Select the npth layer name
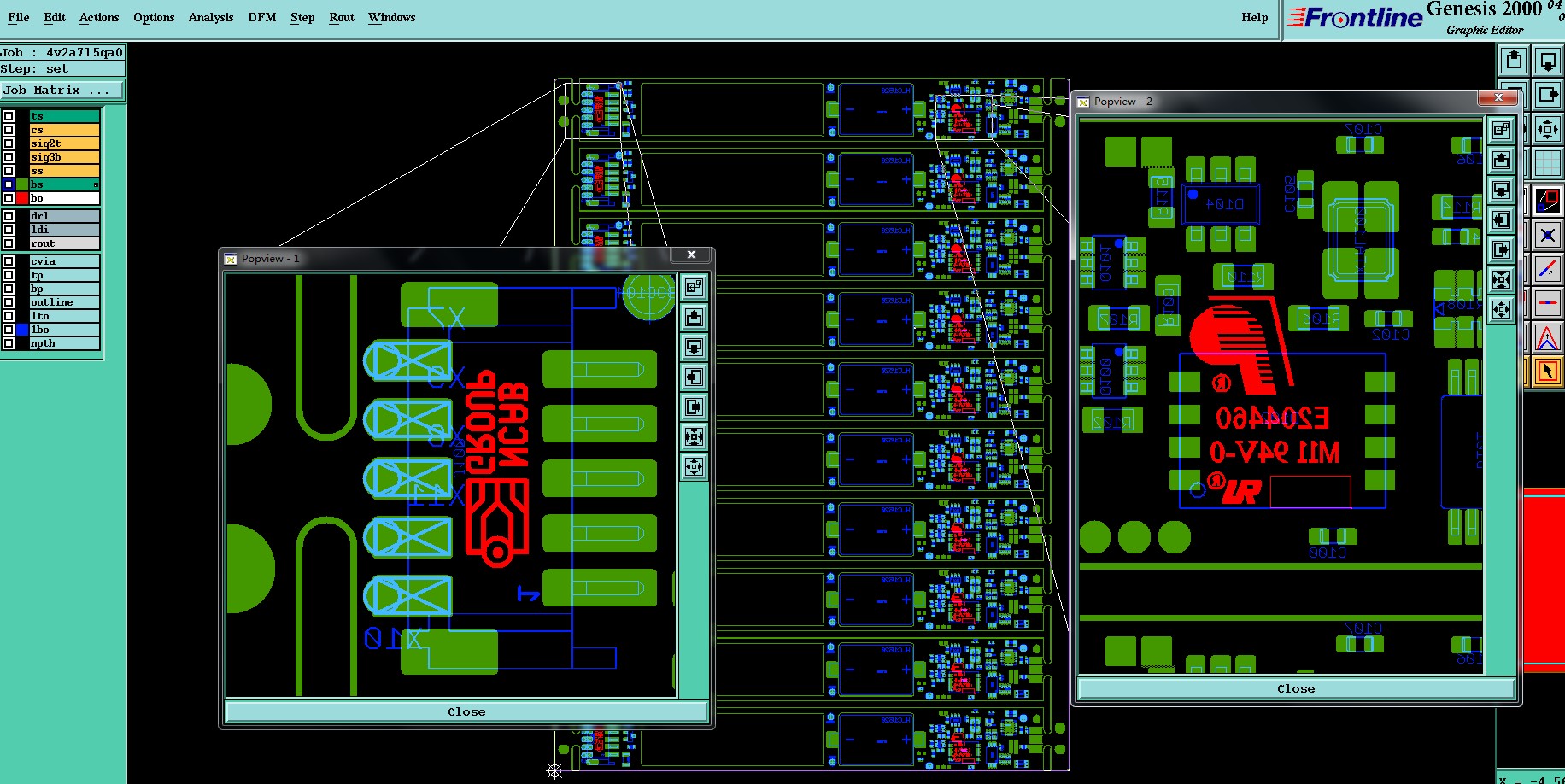1565x784 pixels. coord(65,343)
